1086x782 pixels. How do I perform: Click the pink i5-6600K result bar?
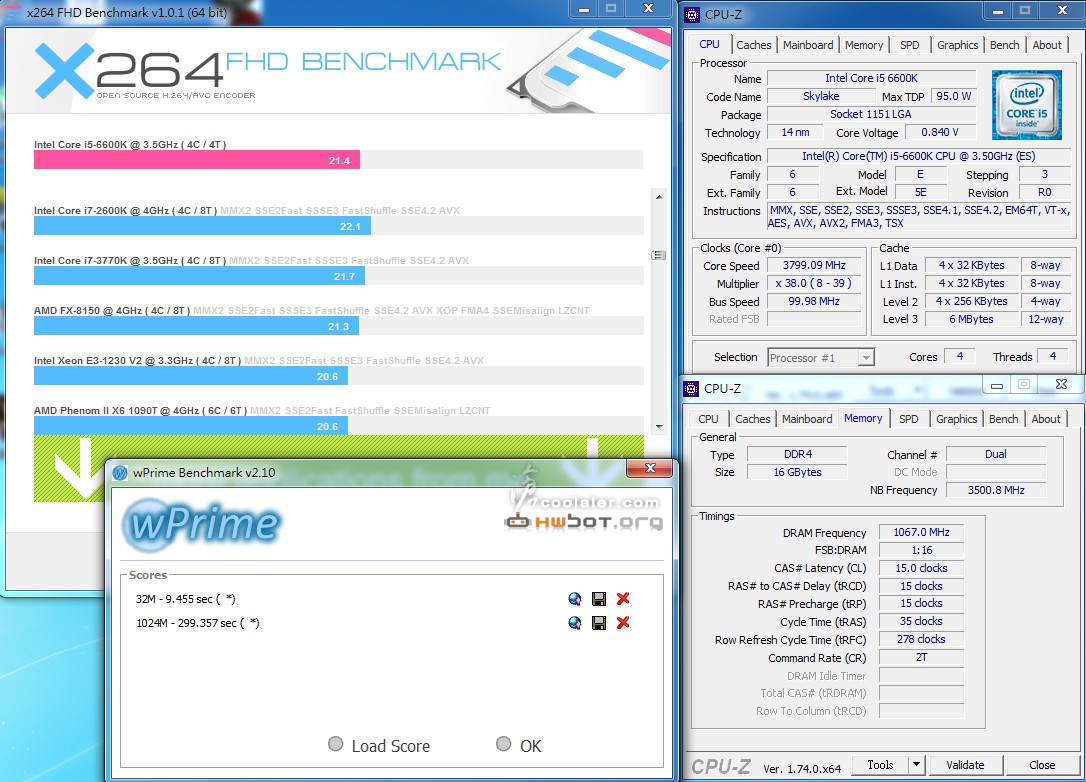tap(197, 160)
